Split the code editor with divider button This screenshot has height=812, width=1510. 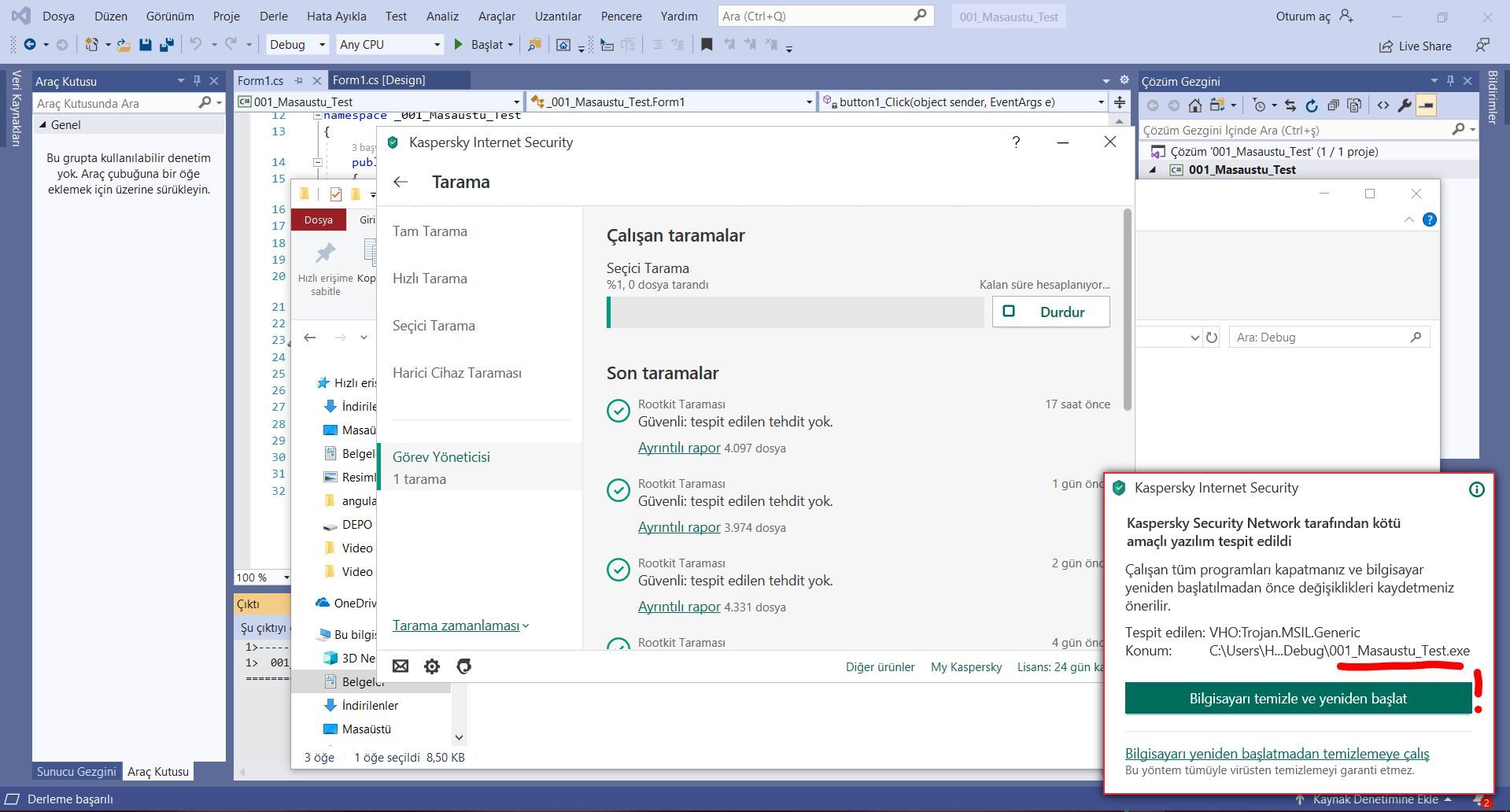(1120, 101)
